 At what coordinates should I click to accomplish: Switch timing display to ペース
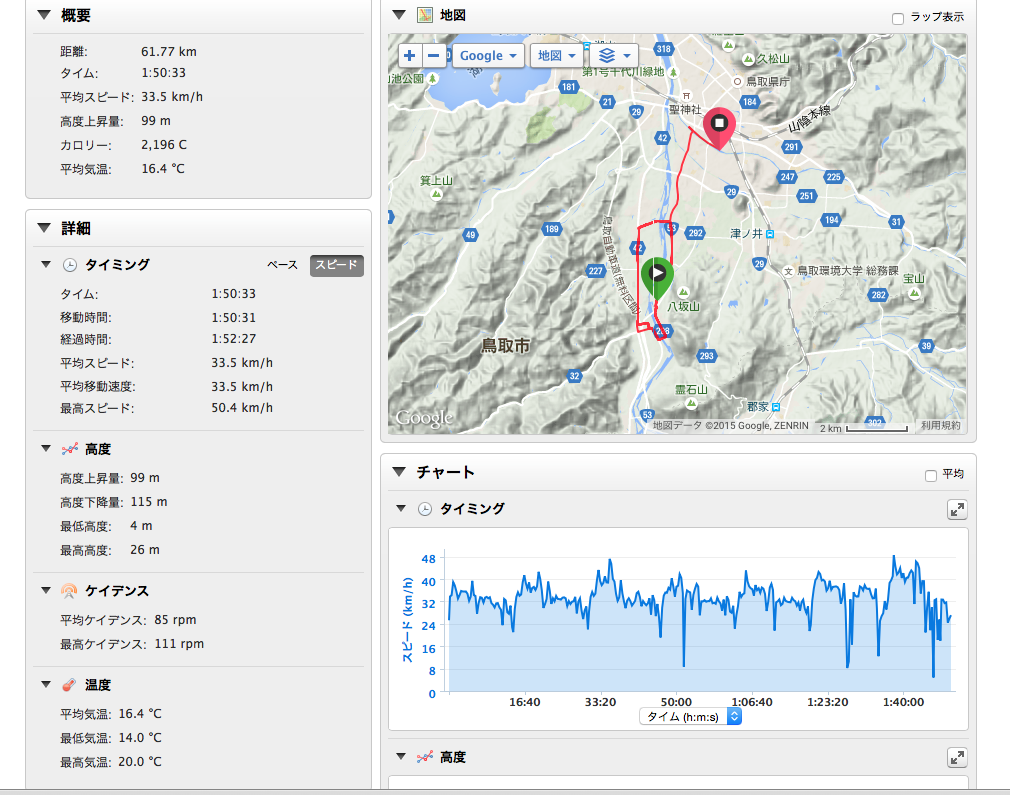[x=282, y=265]
